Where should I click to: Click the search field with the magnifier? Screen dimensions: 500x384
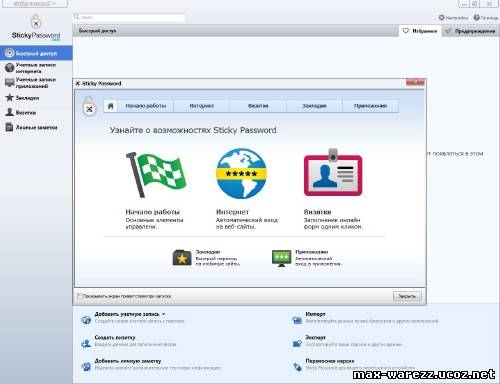(x=129, y=17)
